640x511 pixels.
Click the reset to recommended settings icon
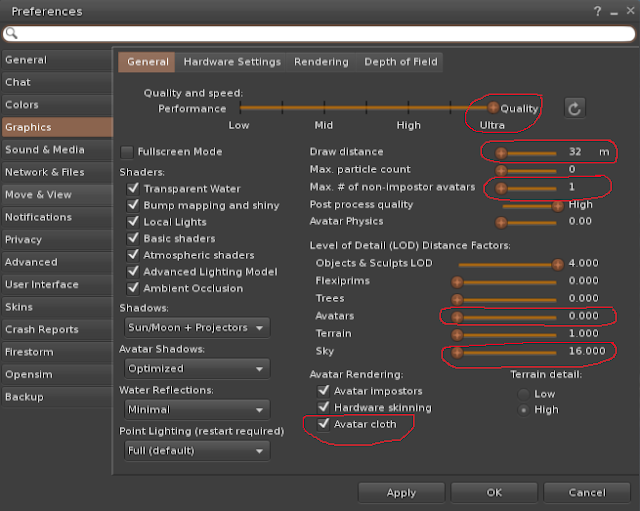click(x=575, y=109)
